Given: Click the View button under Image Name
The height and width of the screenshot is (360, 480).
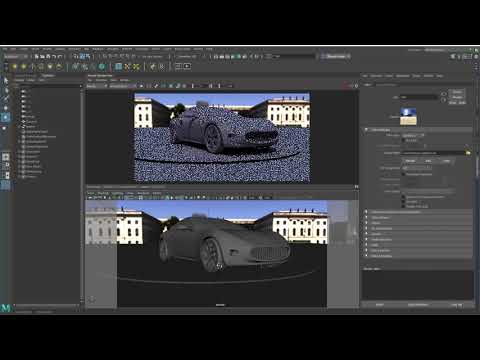Looking at the screenshot, I should (446, 161).
